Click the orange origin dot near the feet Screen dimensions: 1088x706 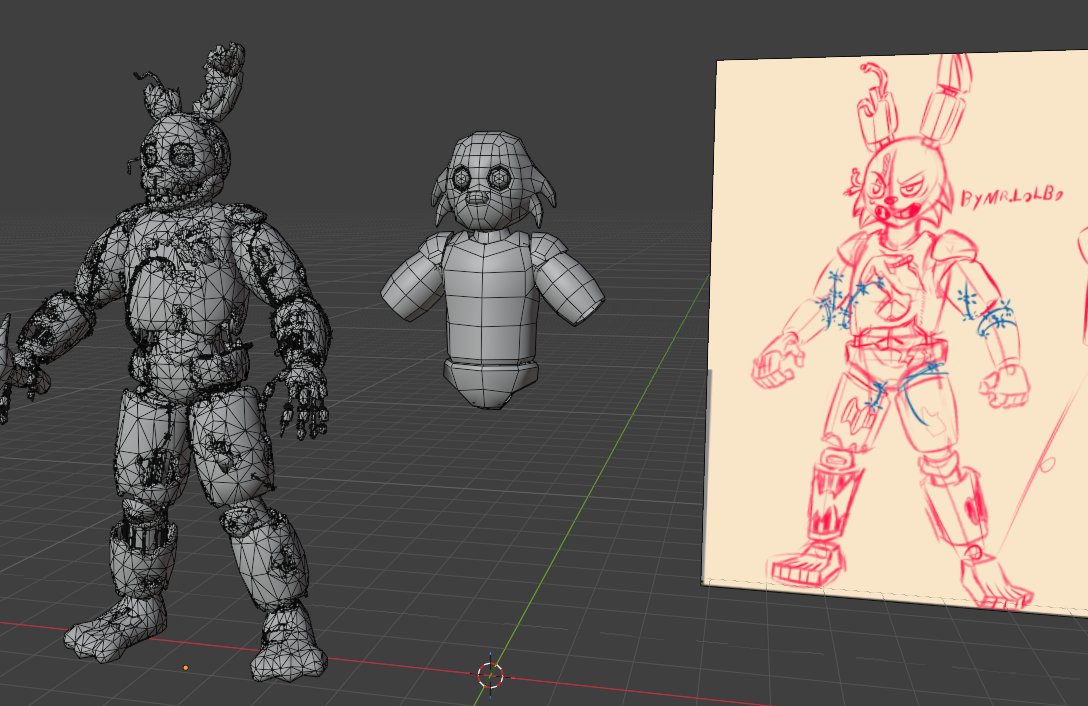click(x=186, y=668)
